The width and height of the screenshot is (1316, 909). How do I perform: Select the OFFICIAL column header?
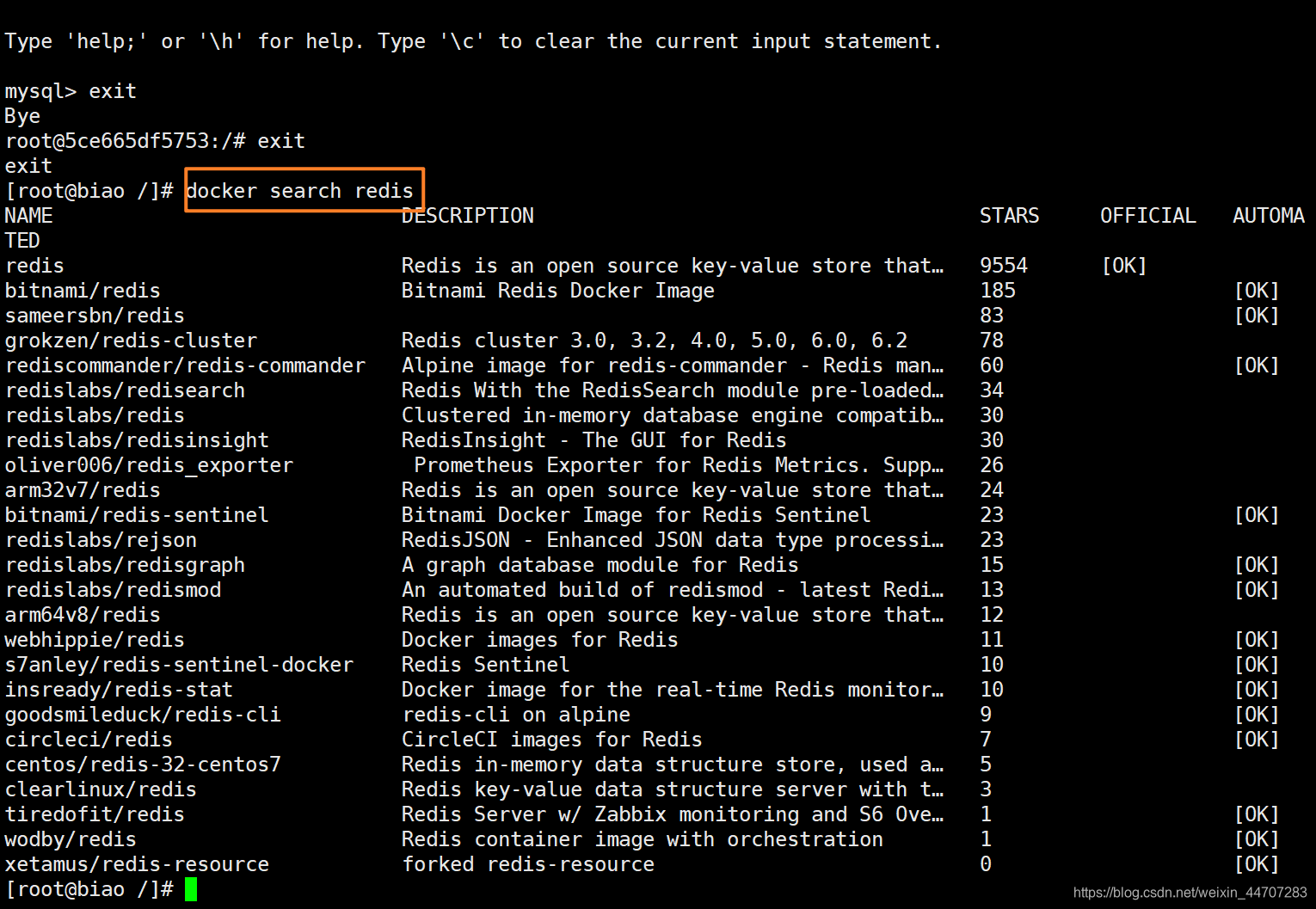pos(1148,216)
